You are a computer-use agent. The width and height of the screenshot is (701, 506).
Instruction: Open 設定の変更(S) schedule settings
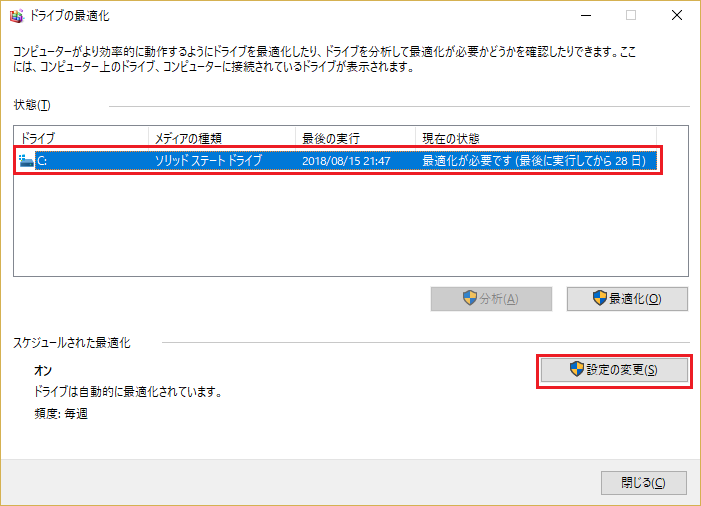(x=614, y=370)
